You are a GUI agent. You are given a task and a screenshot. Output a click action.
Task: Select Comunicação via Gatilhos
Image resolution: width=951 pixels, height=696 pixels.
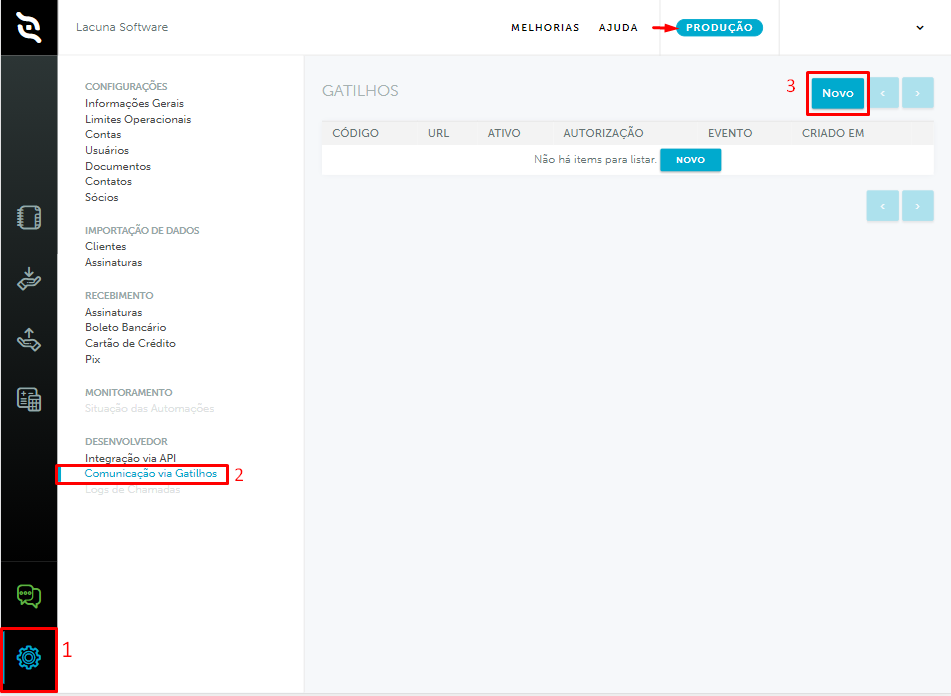150,473
